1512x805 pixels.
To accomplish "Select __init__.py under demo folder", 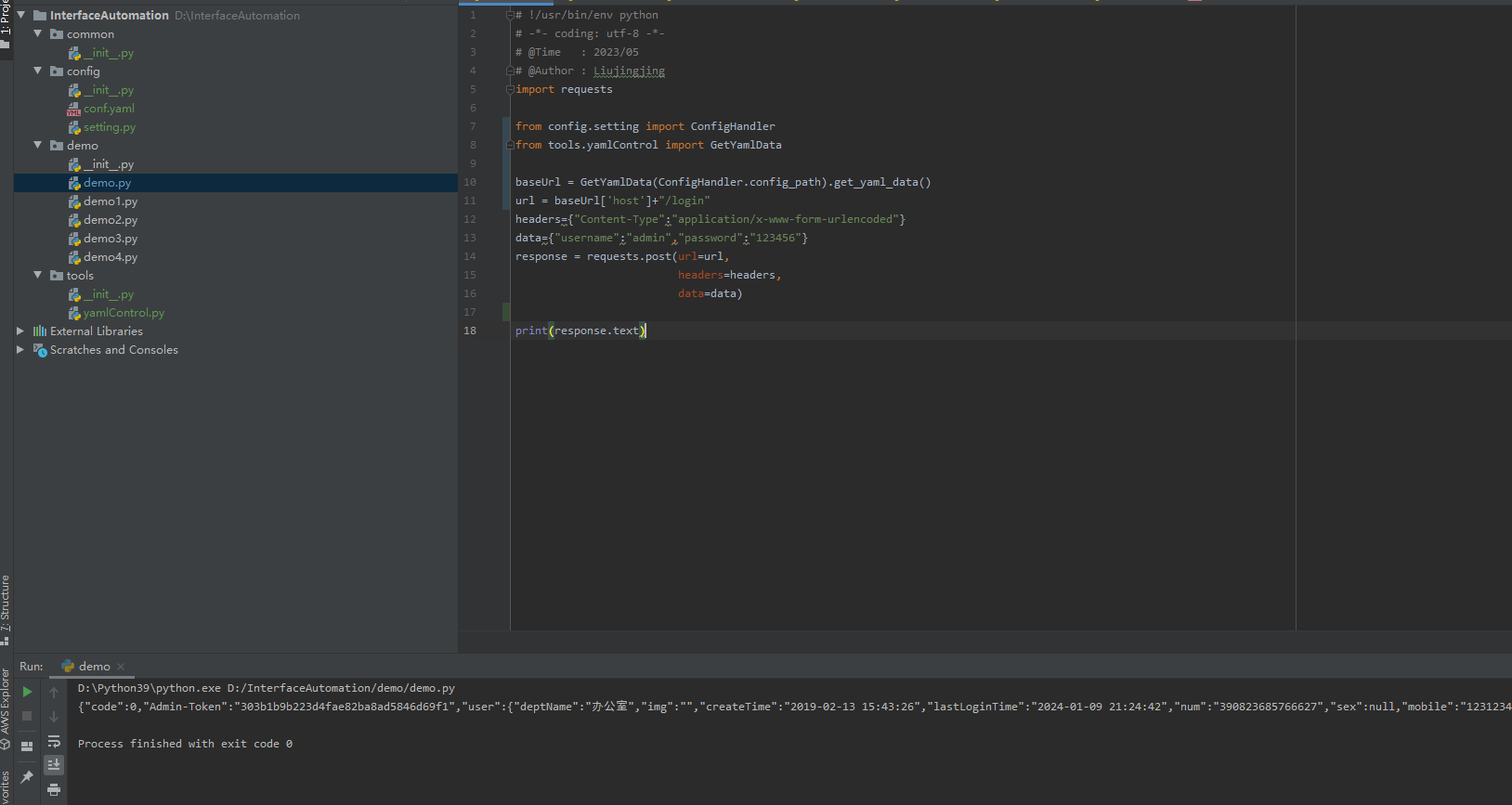I will [109, 164].
